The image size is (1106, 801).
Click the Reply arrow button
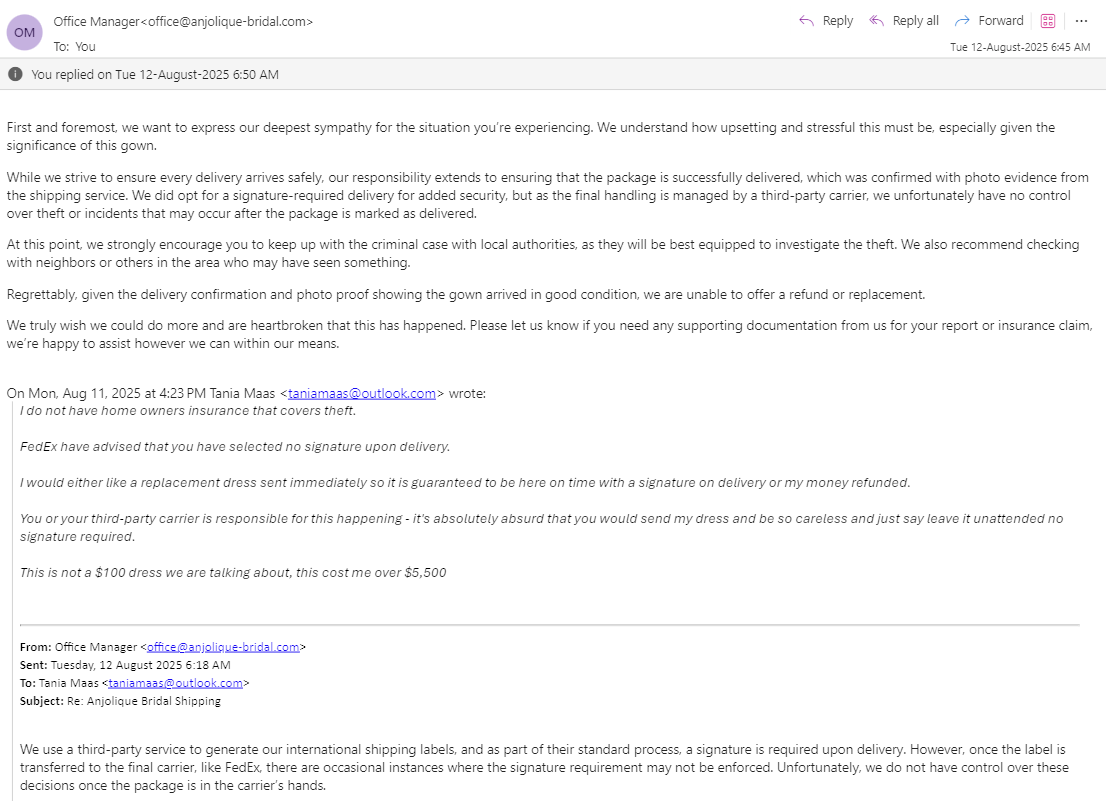(825, 21)
